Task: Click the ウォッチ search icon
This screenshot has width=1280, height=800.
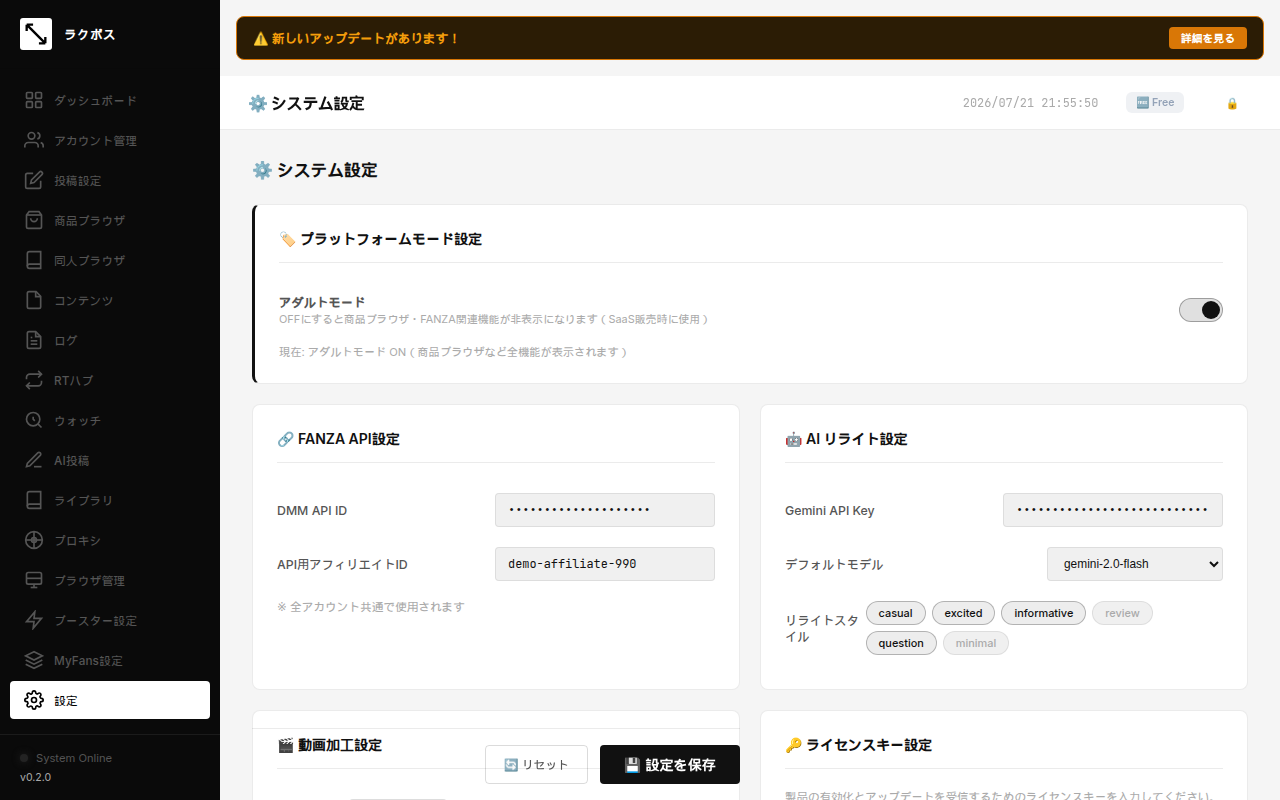Action: point(34,420)
